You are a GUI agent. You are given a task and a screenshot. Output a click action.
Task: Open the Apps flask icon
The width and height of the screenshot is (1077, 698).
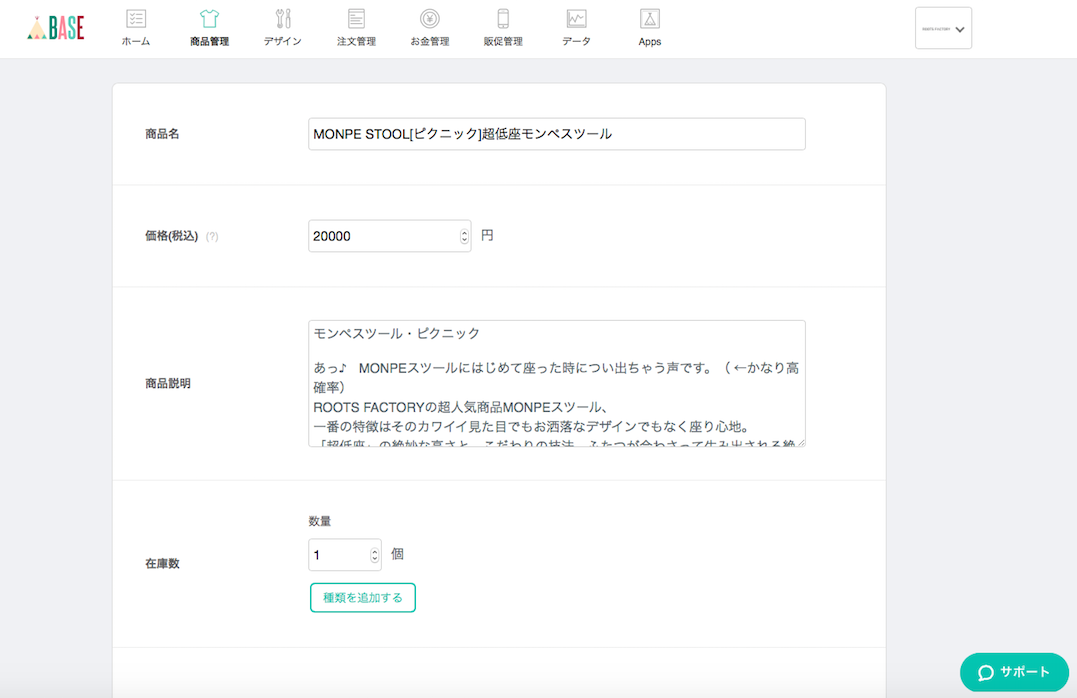click(x=650, y=19)
